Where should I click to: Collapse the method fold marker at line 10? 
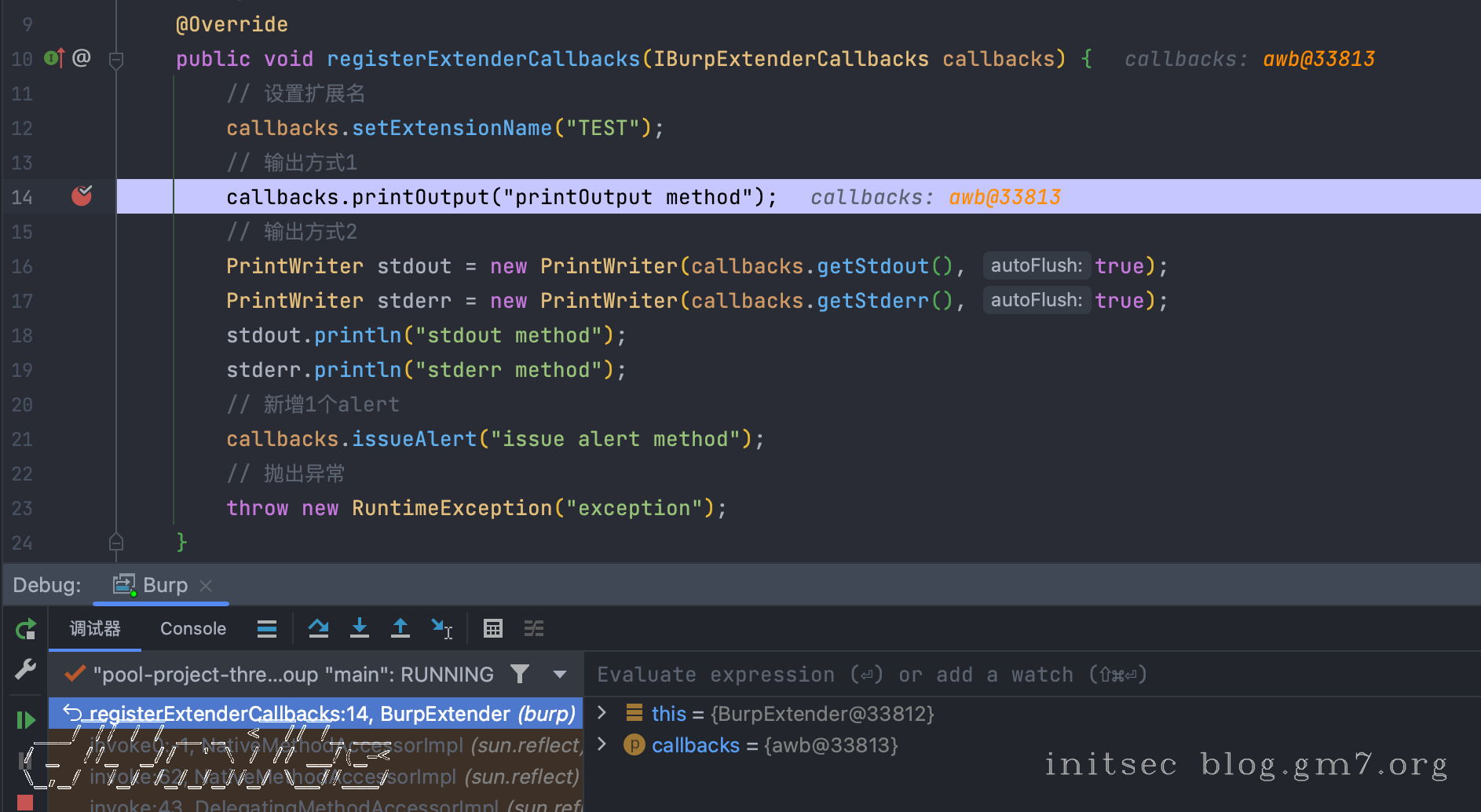click(116, 60)
